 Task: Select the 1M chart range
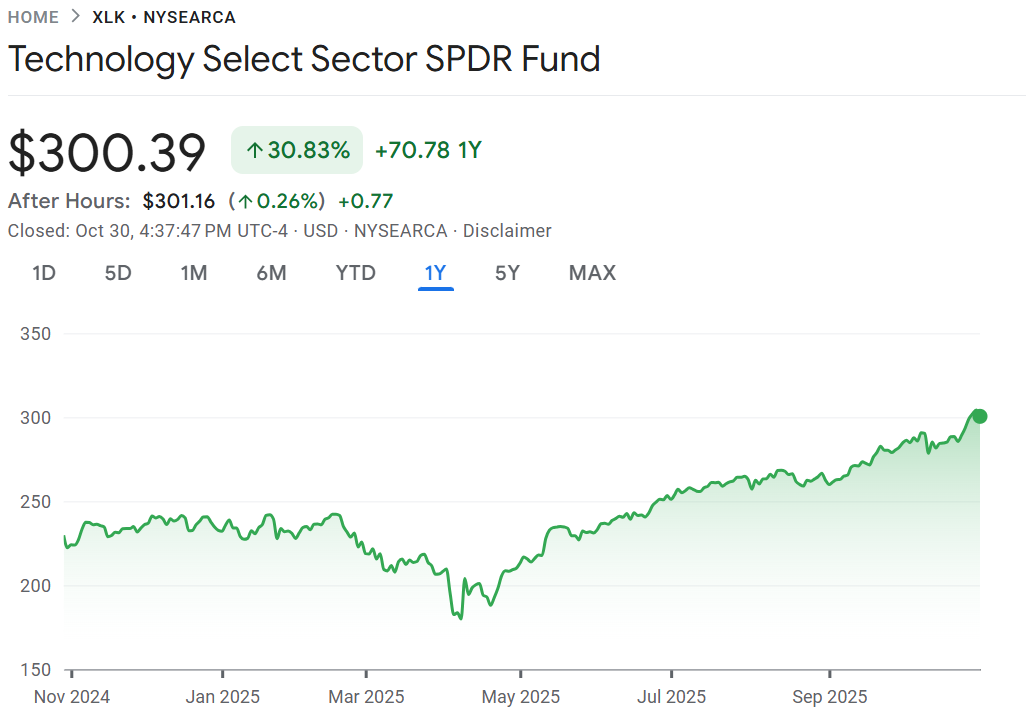pyautogui.click(x=194, y=273)
